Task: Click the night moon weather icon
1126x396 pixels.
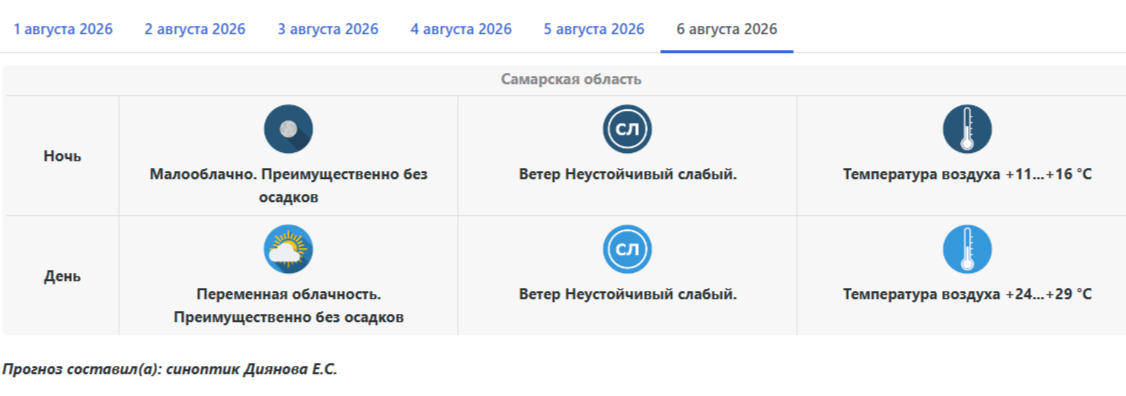Action: tap(289, 129)
